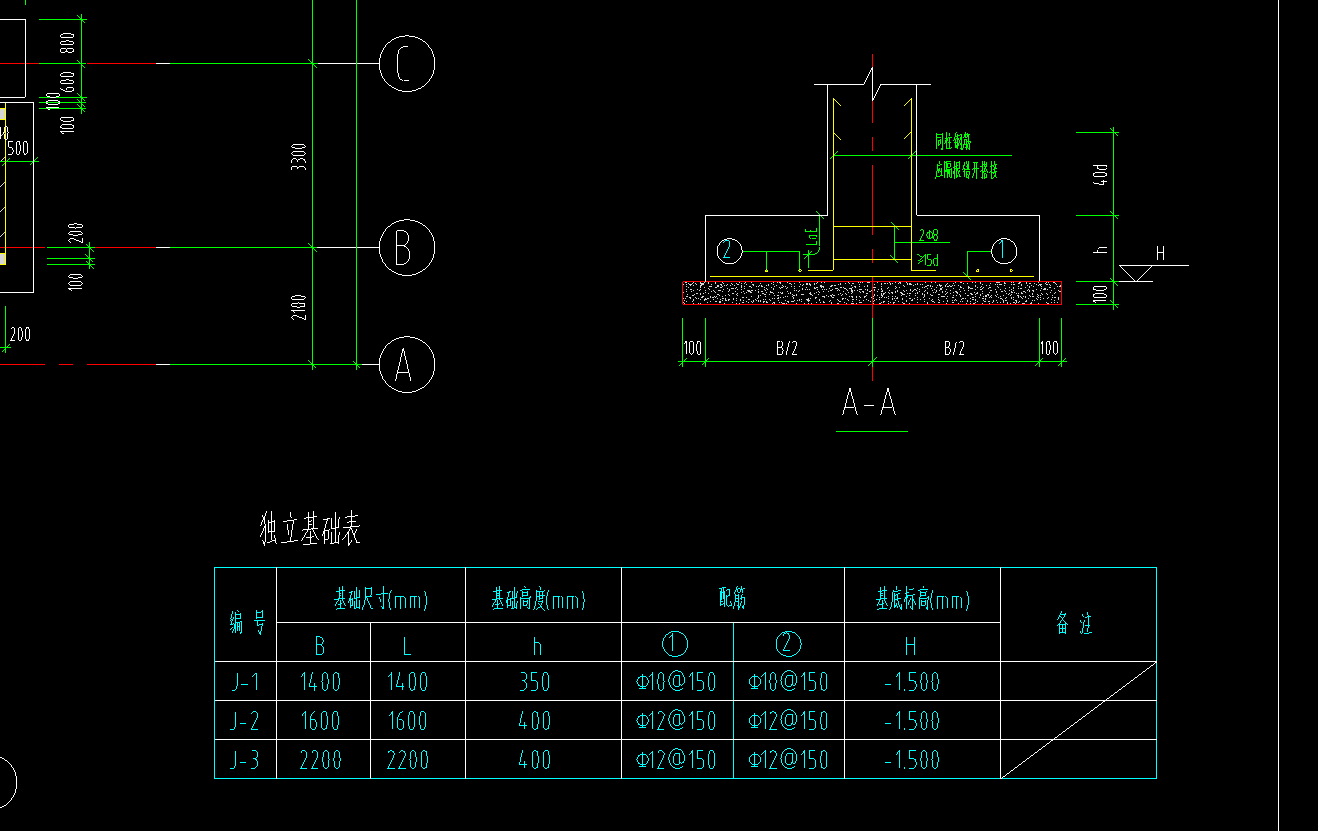This screenshot has width=1318, height=831.
Task: Select rebar callout ② in section
Action: click(730, 251)
